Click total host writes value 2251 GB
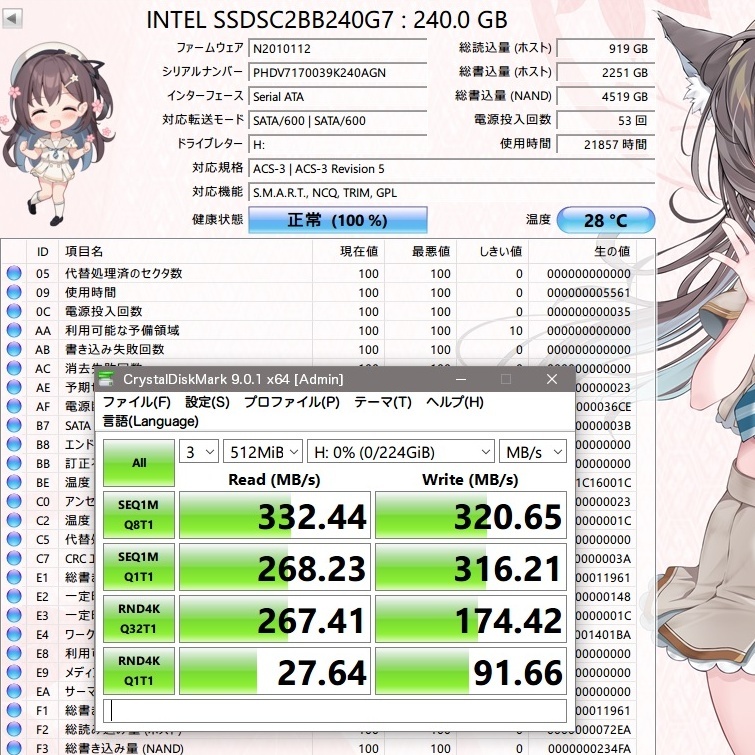This screenshot has height=755, width=755. (606, 72)
